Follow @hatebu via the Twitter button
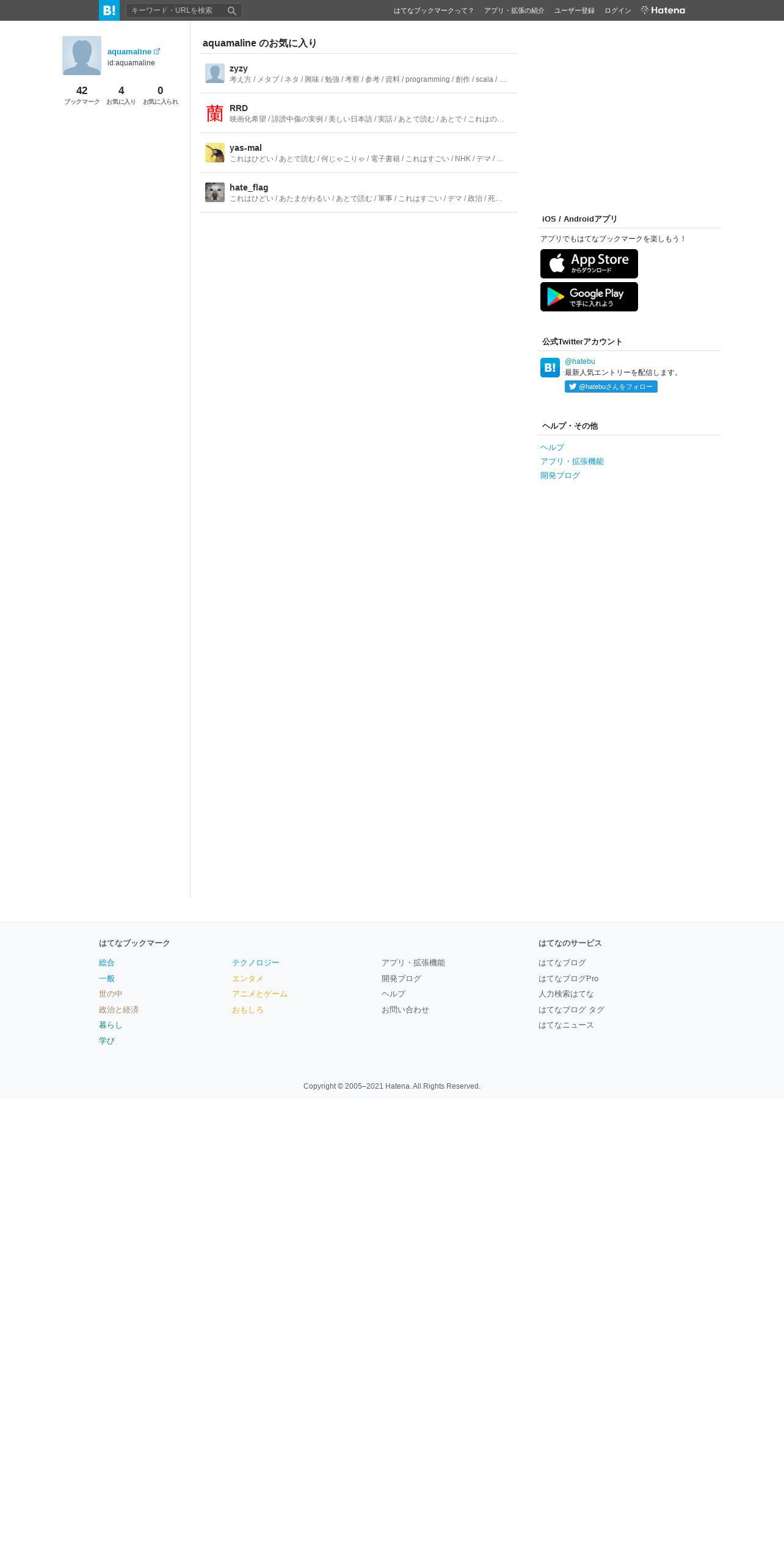The width and height of the screenshot is (784, 1568). pos(611,387)
